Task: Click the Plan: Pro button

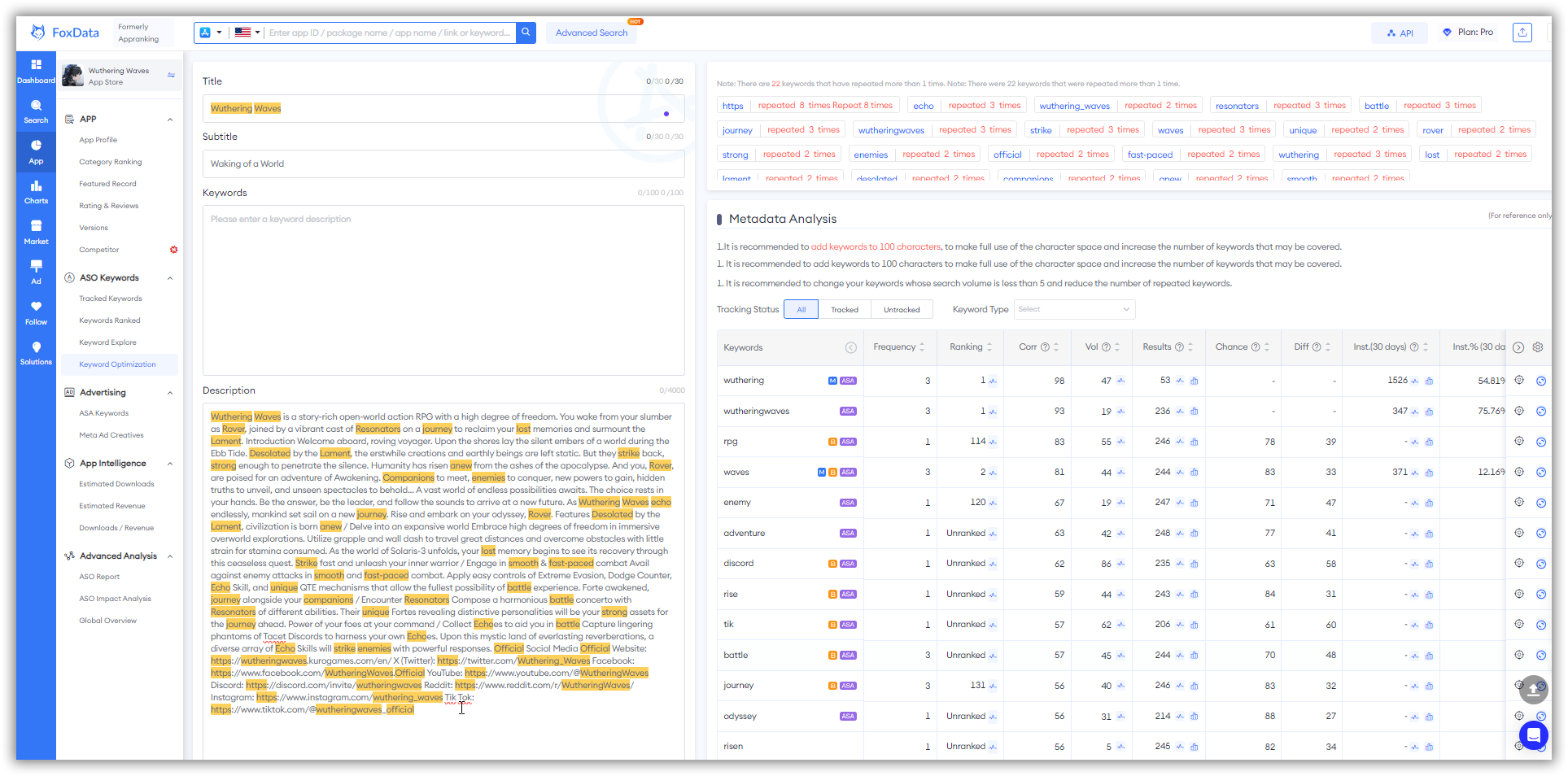Action: point(1468,33)
